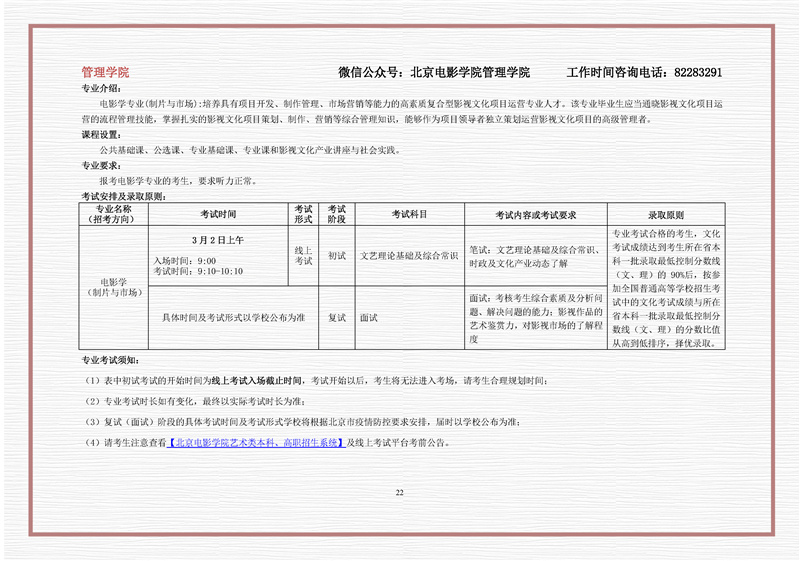Select the 线上考试 table cell

point(304,255)
